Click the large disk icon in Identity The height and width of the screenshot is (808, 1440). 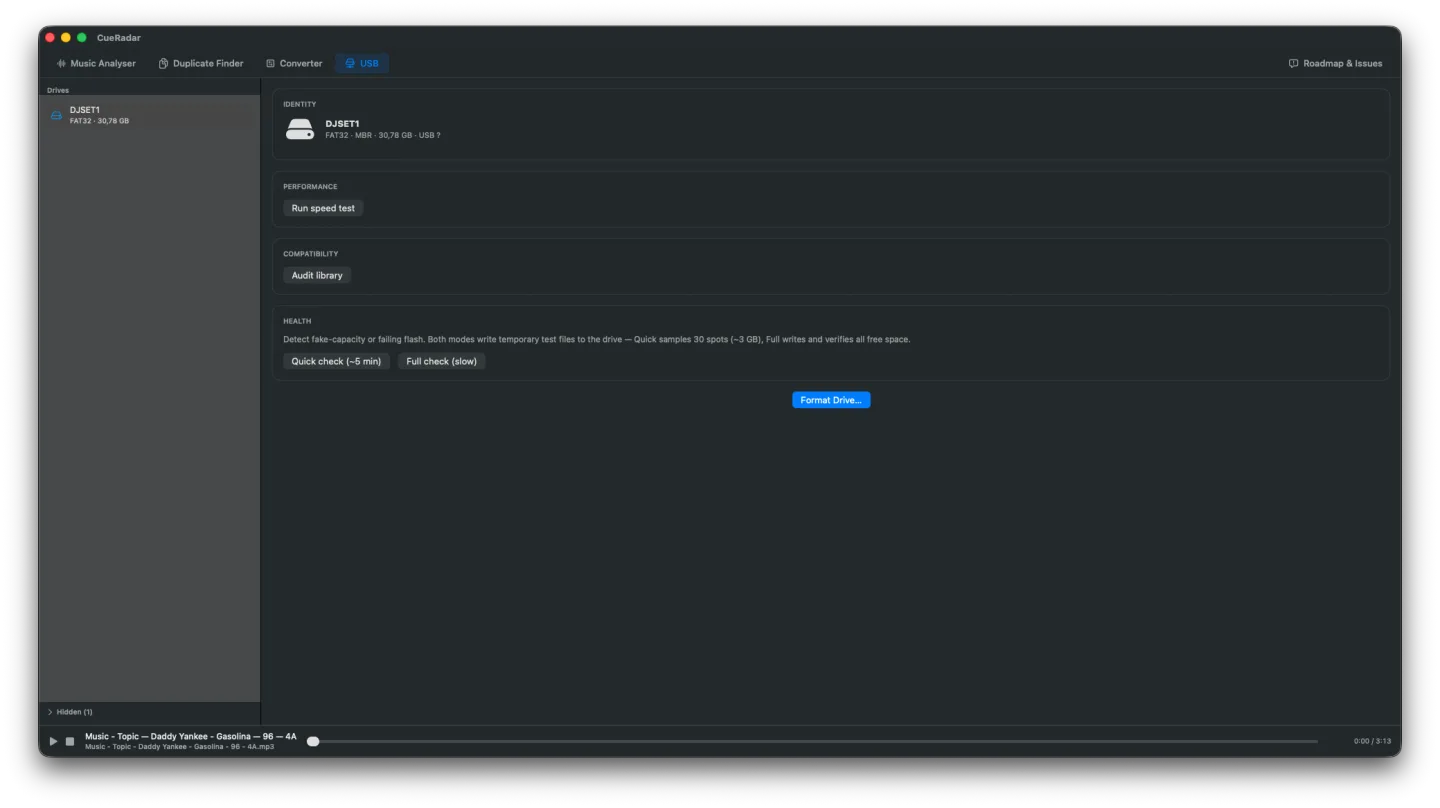click(300, 129)
